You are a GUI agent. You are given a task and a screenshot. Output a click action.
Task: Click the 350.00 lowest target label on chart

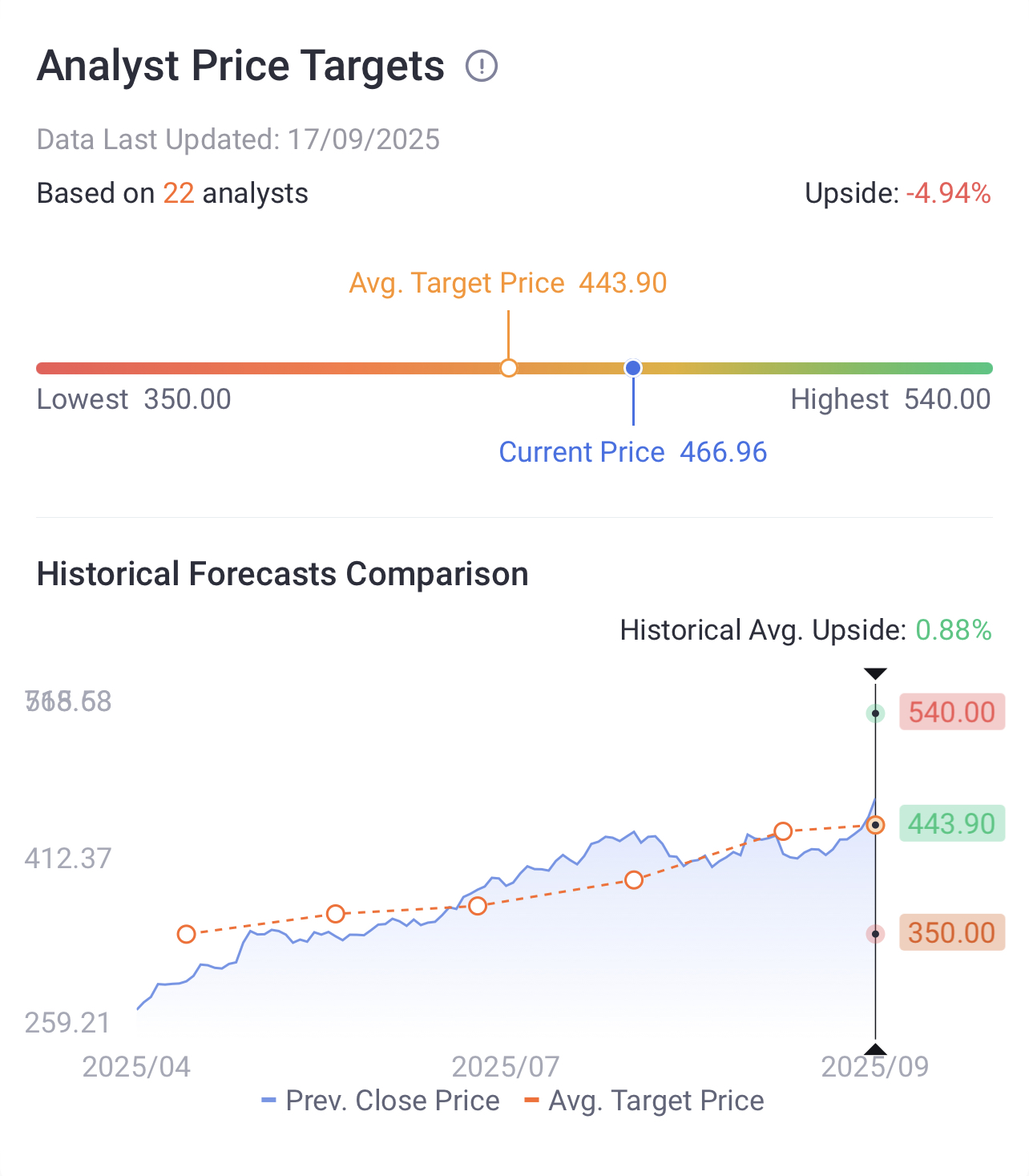click(951, 932)
